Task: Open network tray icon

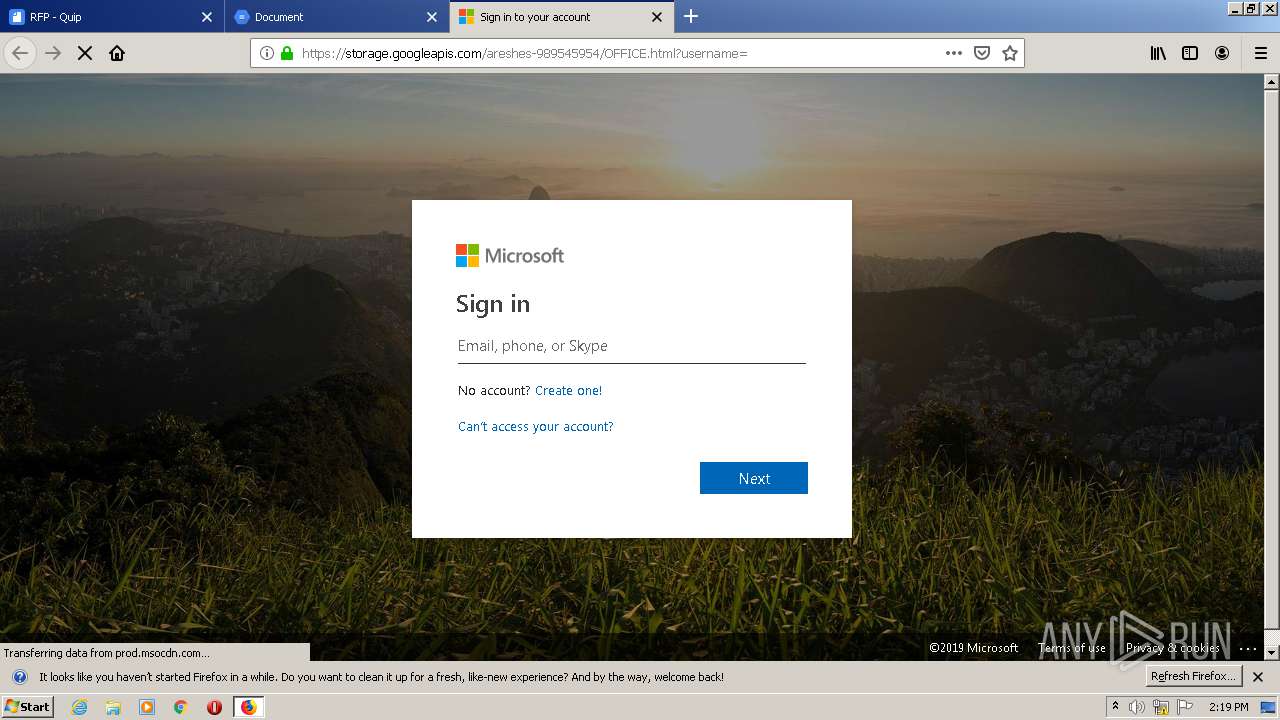Action: [x=1161, y=707]
